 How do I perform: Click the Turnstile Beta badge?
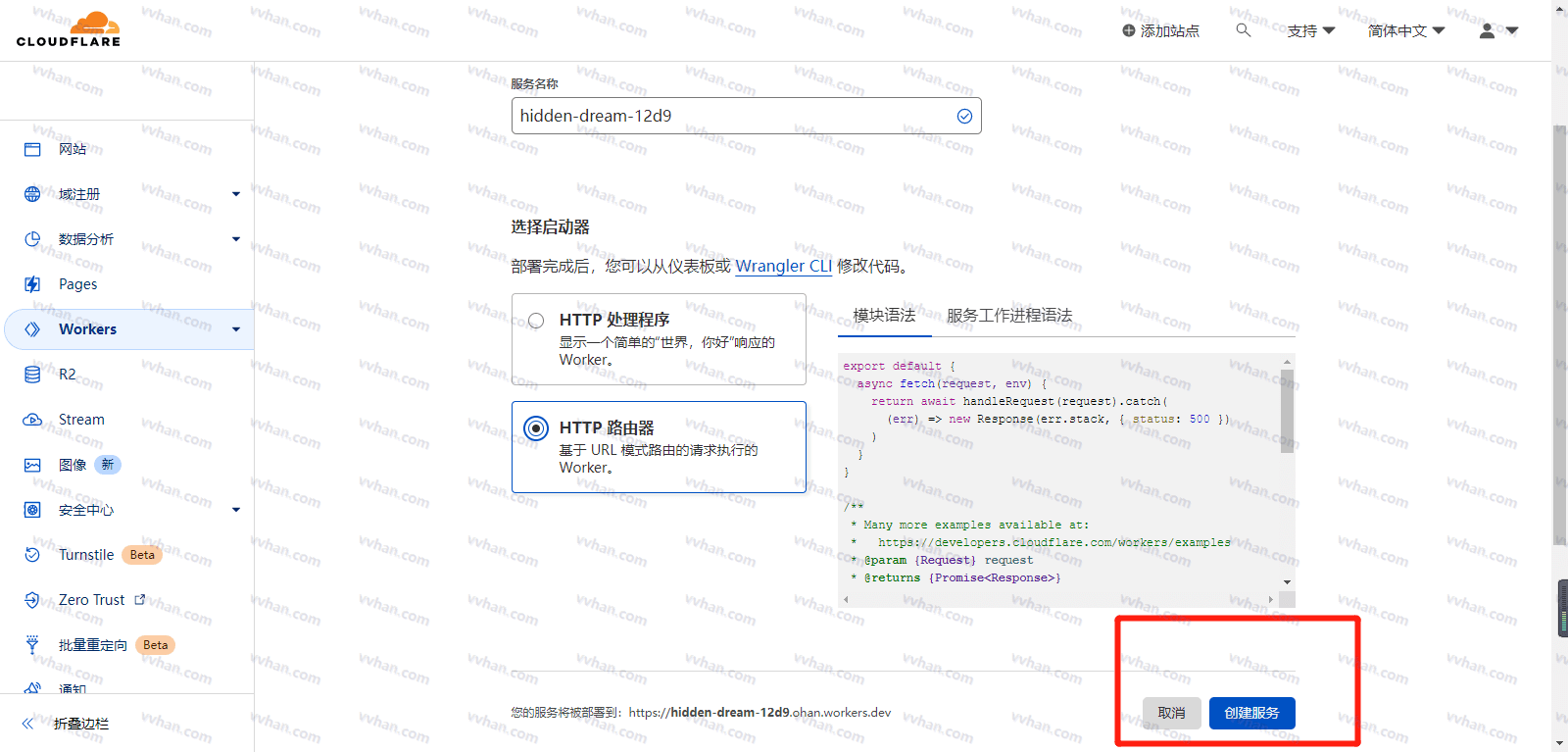[x=142, y=555]
